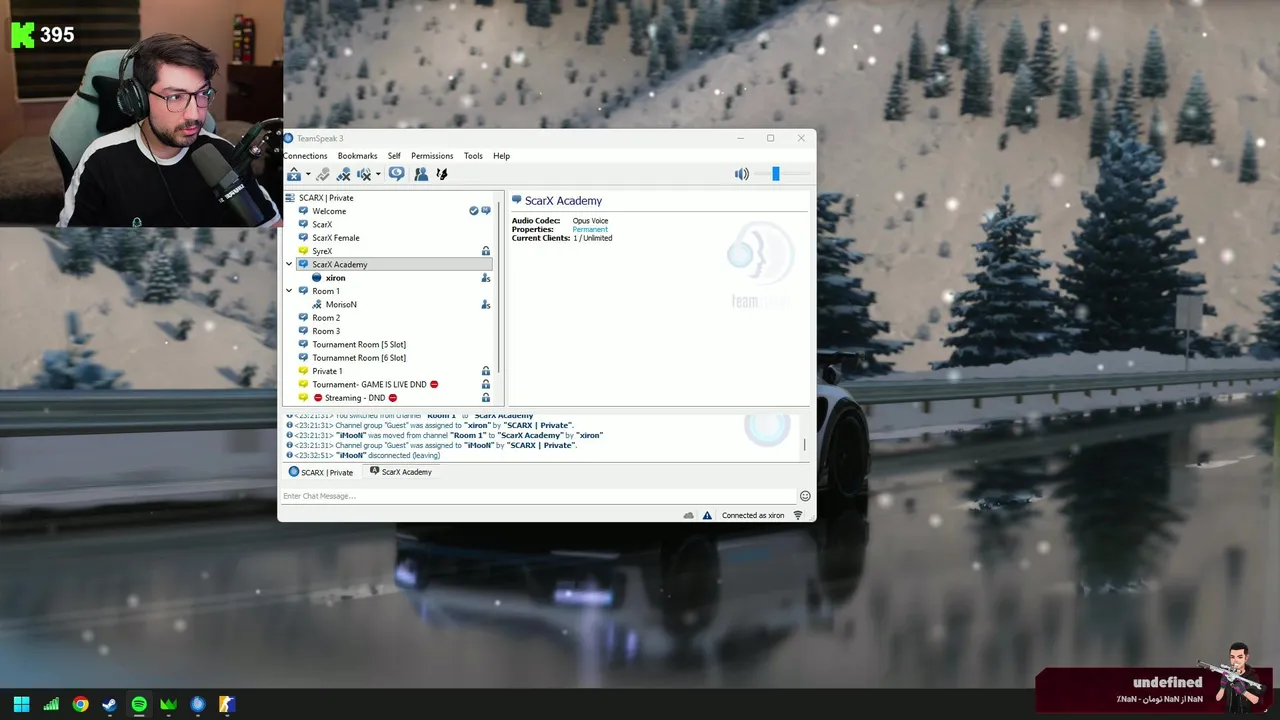Open Google Chrome from the taskbar

click(80, 704)
